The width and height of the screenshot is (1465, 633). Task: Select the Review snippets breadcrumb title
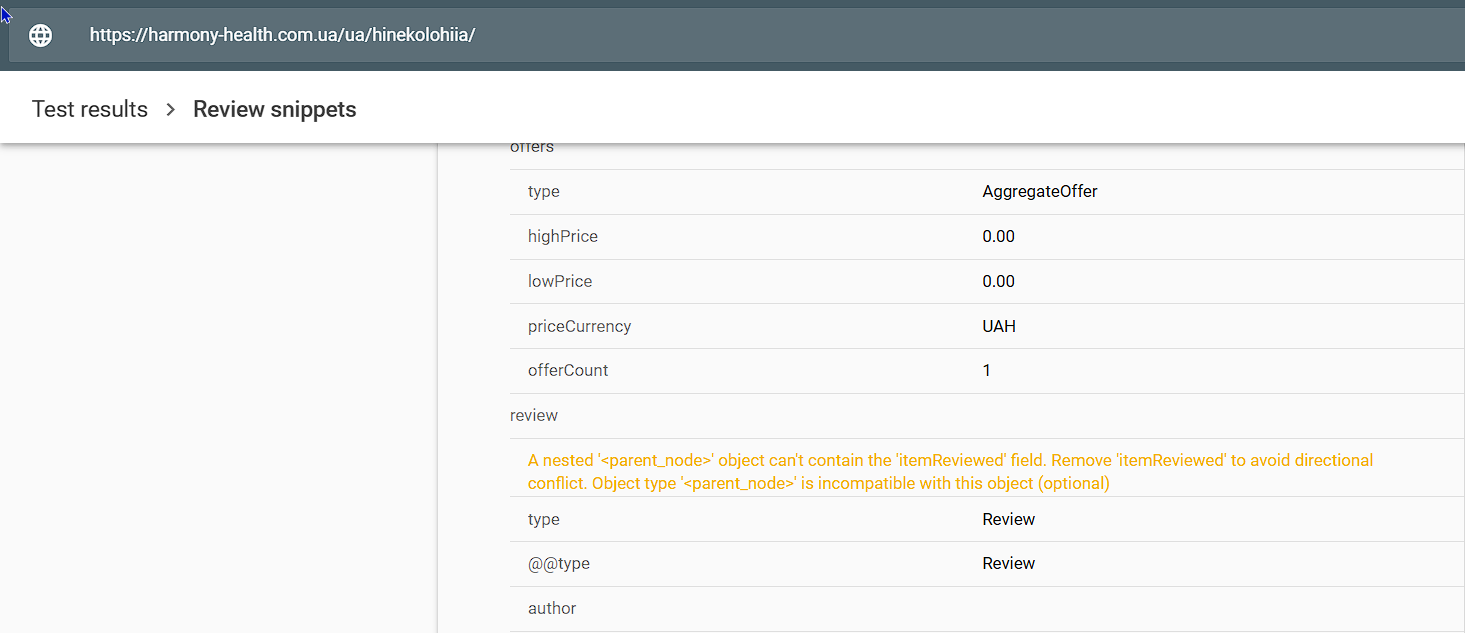pos(274,109)
